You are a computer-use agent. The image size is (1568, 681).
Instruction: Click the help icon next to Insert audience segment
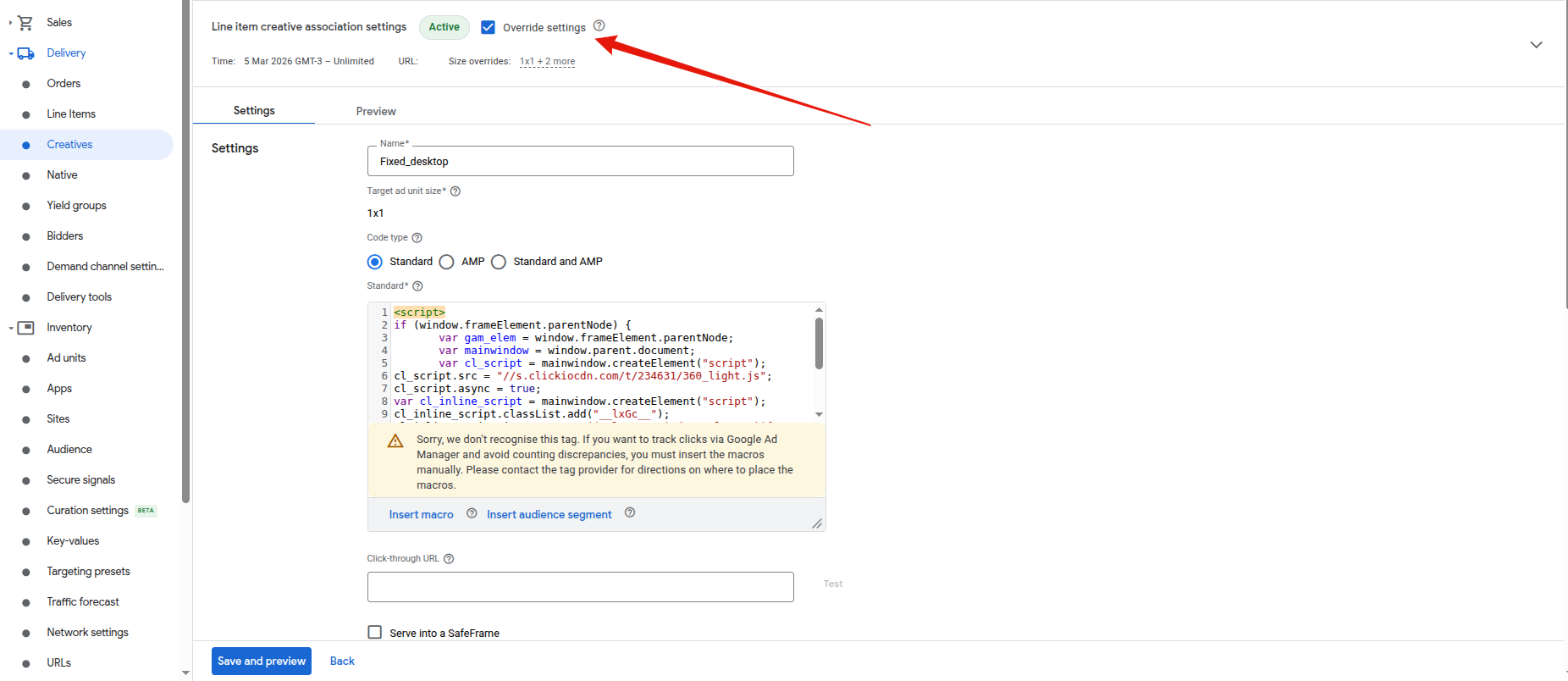(630, 512)
